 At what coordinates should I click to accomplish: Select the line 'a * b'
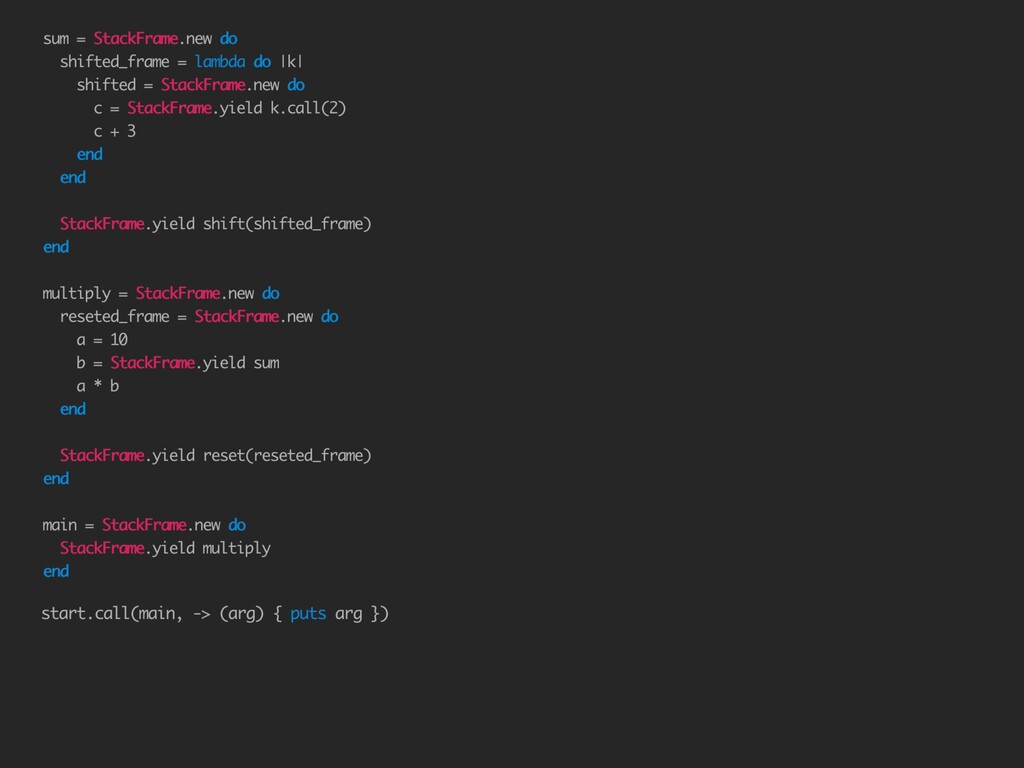(98, 386)
